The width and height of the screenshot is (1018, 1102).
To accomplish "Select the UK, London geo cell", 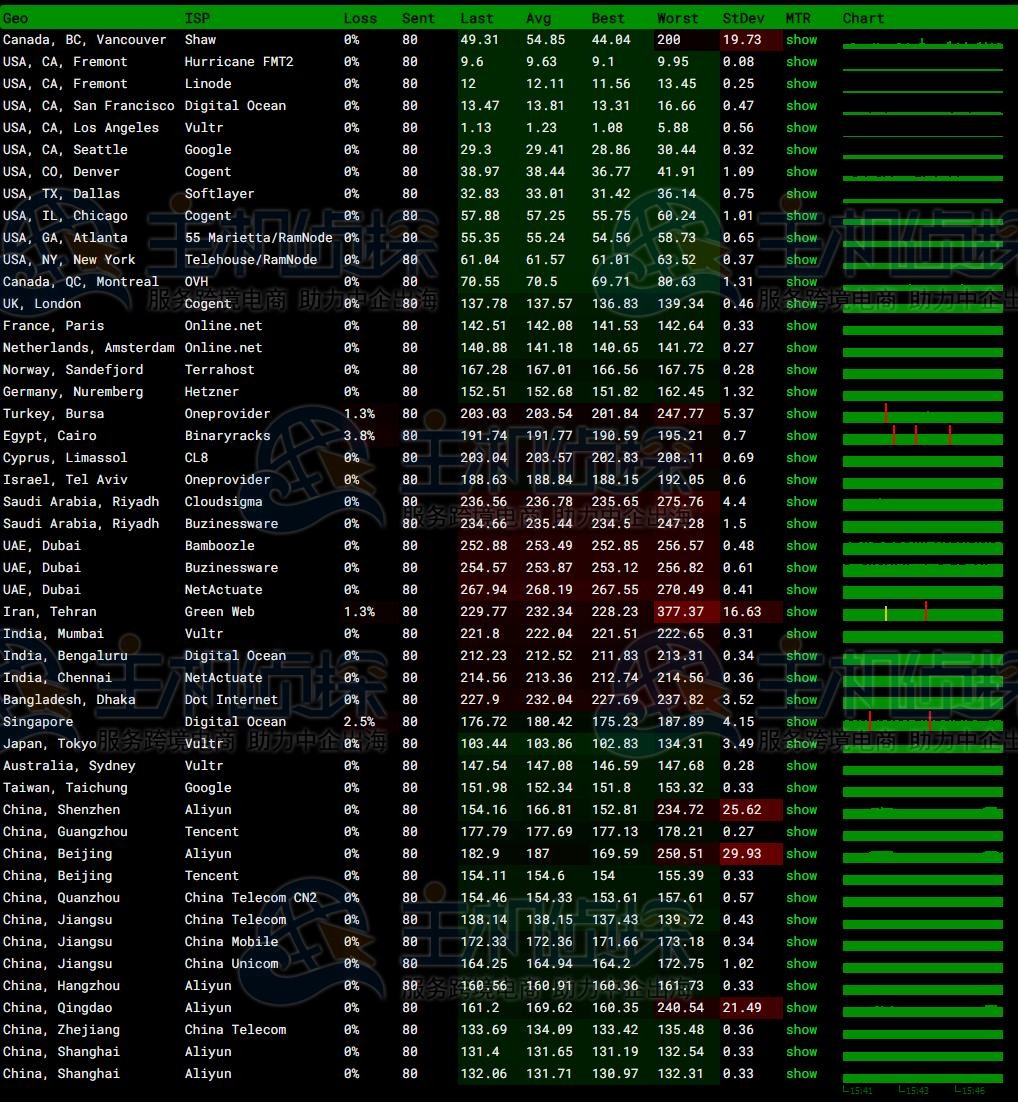I will pyautogui.click(x=42, y=304).
